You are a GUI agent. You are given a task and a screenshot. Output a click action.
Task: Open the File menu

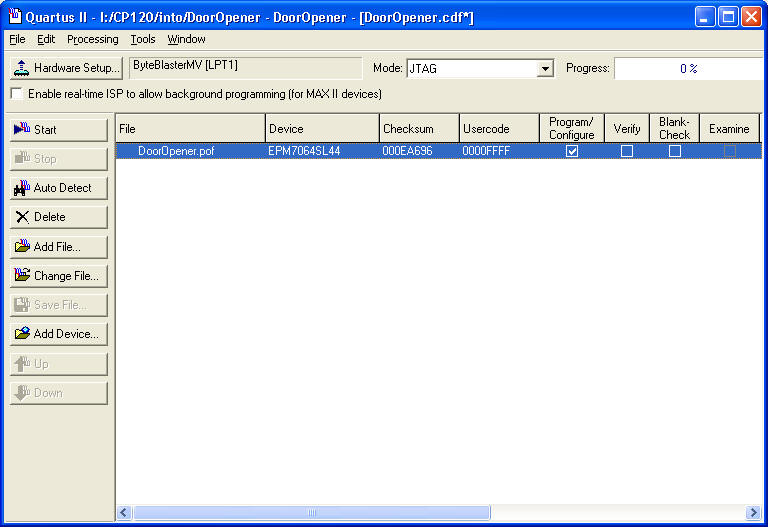click(17, 39)
